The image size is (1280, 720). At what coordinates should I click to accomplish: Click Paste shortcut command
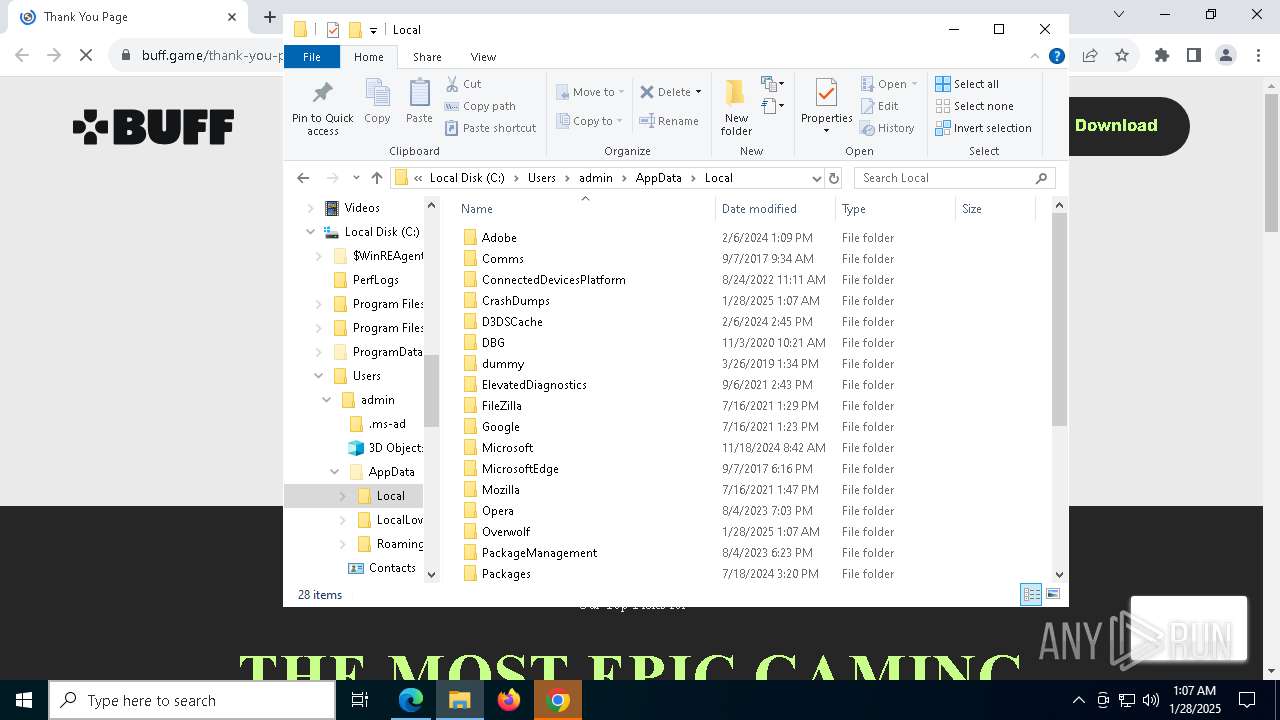tap(490, 128)
